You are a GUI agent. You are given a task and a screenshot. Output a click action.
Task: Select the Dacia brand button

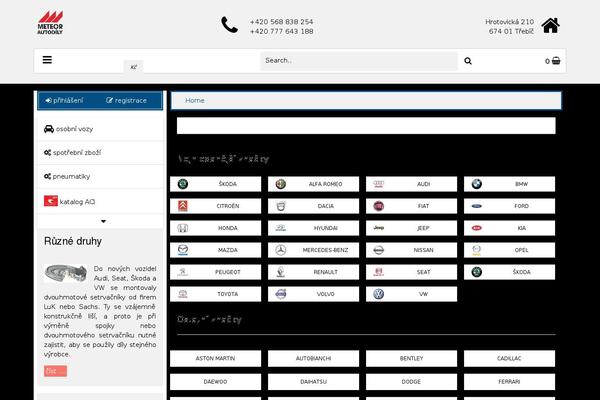(313, 206)
